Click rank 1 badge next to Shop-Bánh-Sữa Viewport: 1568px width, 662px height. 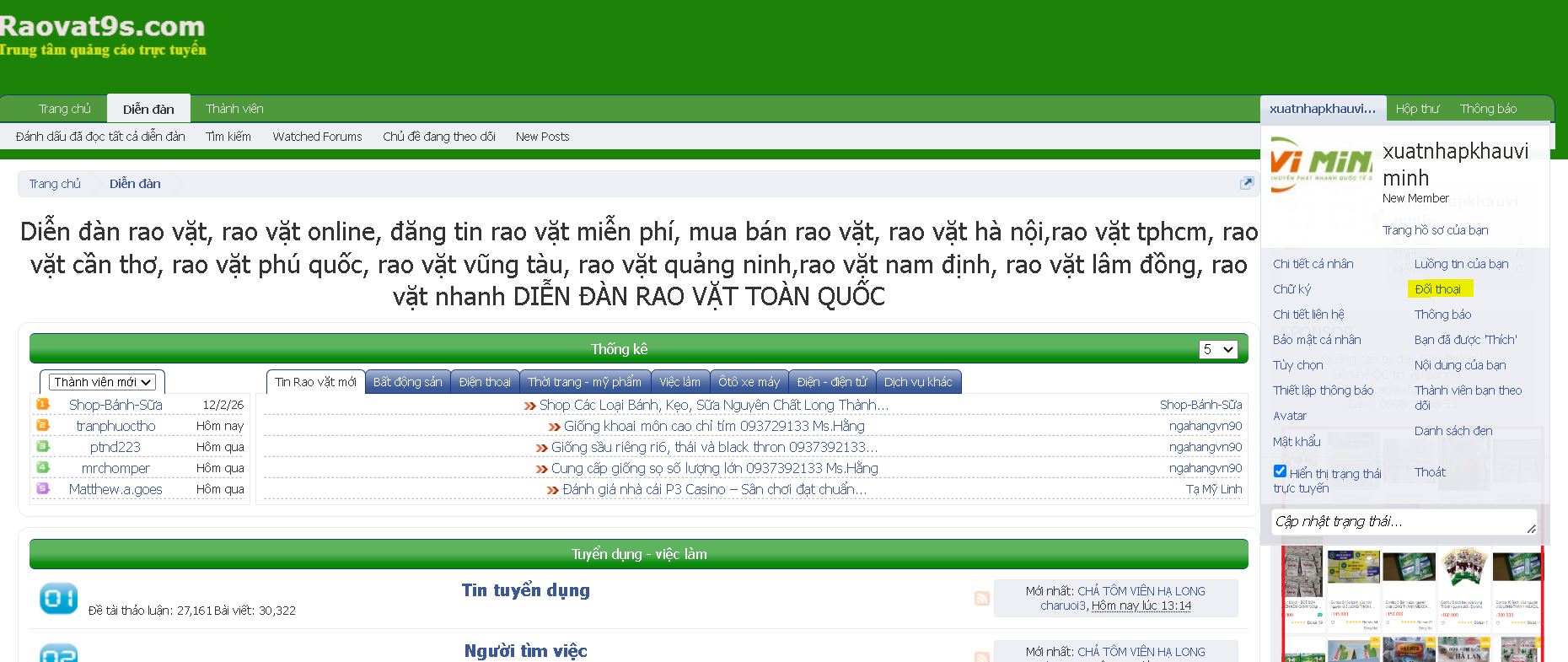coord(43,405)
